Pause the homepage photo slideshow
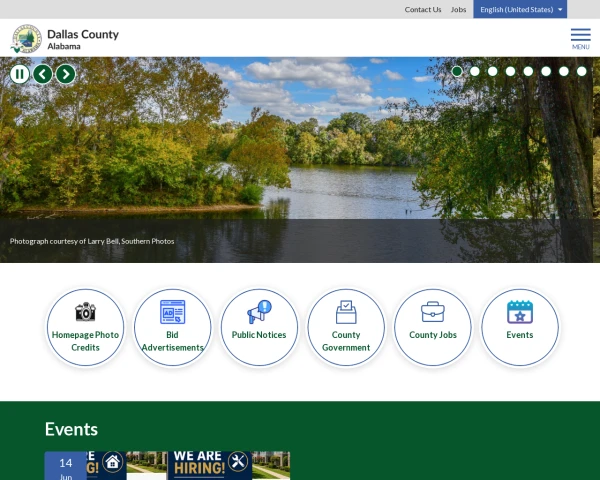 [x=20, y=74]
